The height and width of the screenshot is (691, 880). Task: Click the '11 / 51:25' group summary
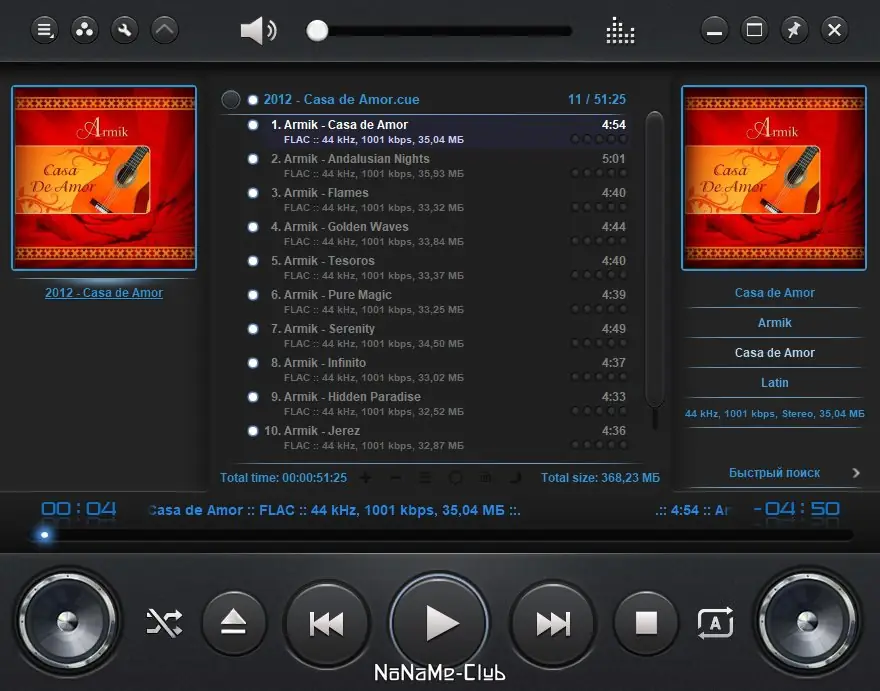(597, 99)
